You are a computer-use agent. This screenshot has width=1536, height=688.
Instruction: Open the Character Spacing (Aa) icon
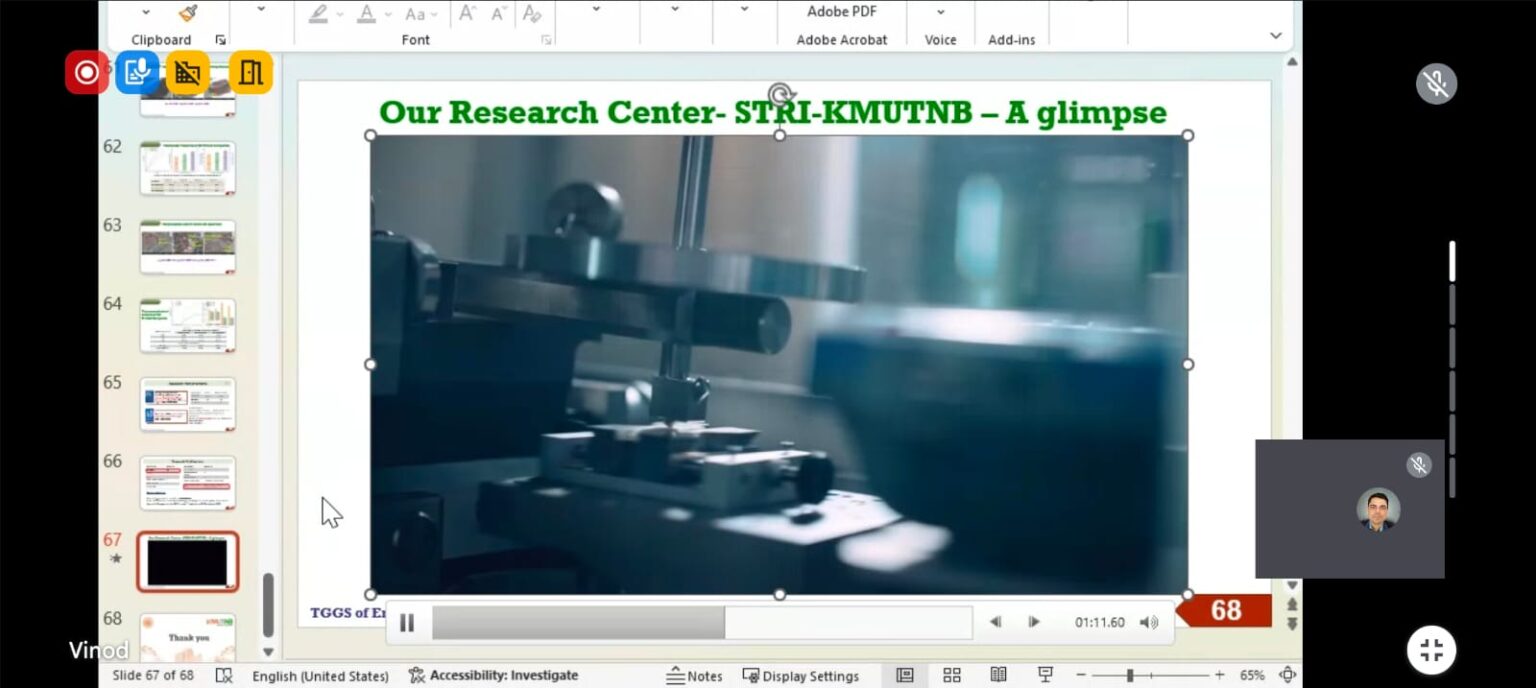click(415, 13)
